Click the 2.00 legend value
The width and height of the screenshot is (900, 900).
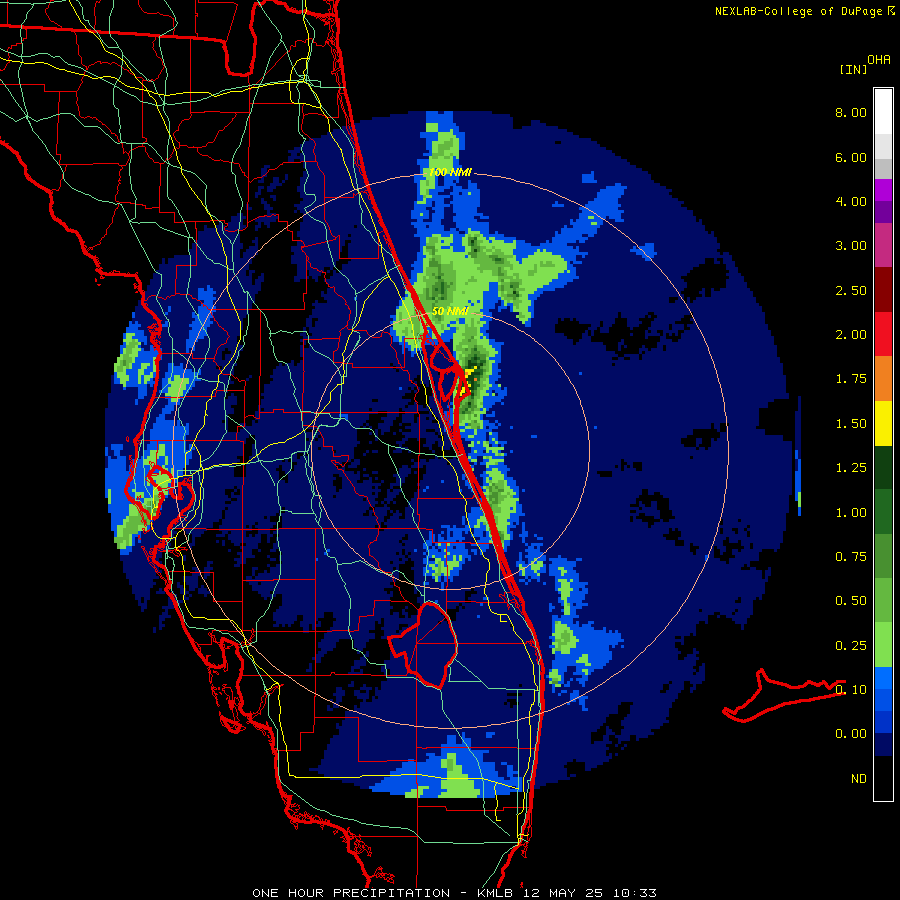851,335
